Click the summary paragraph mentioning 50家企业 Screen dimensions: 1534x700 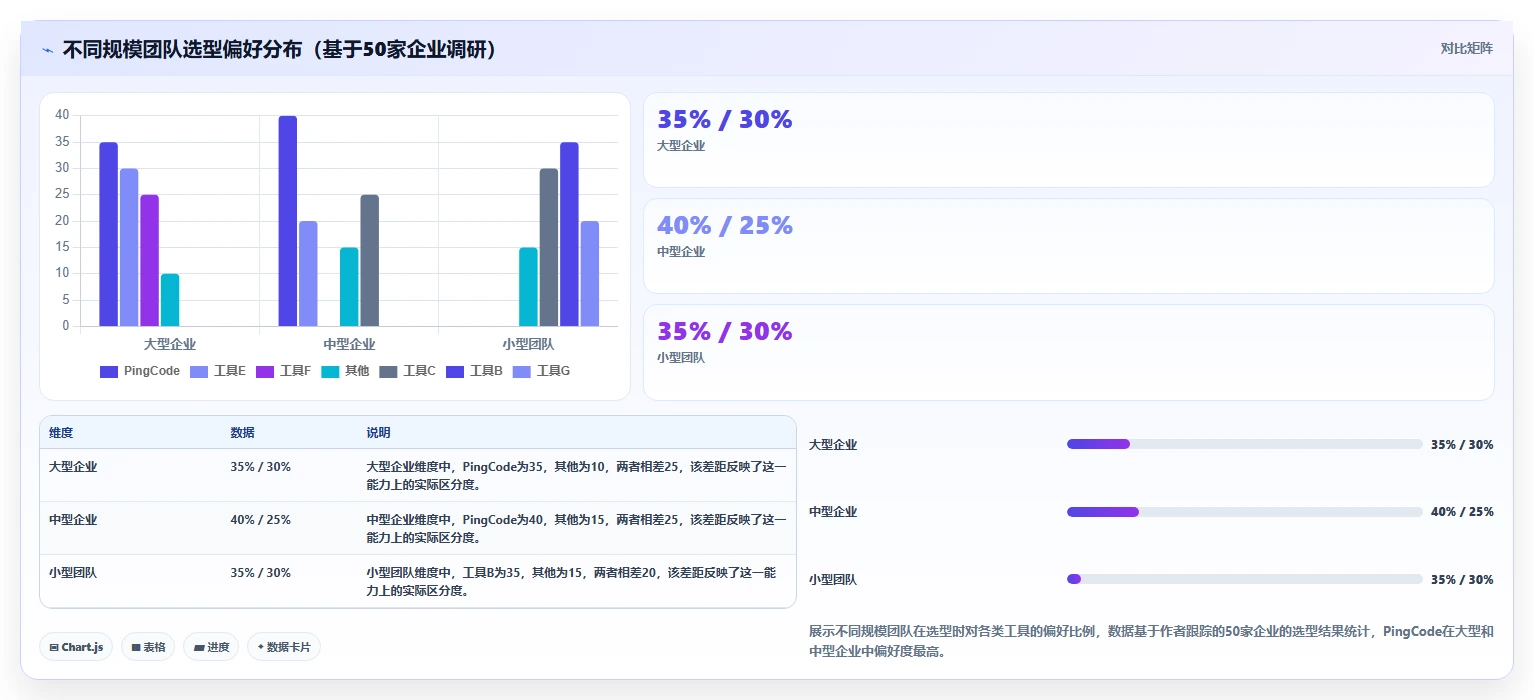(1151, 642)
